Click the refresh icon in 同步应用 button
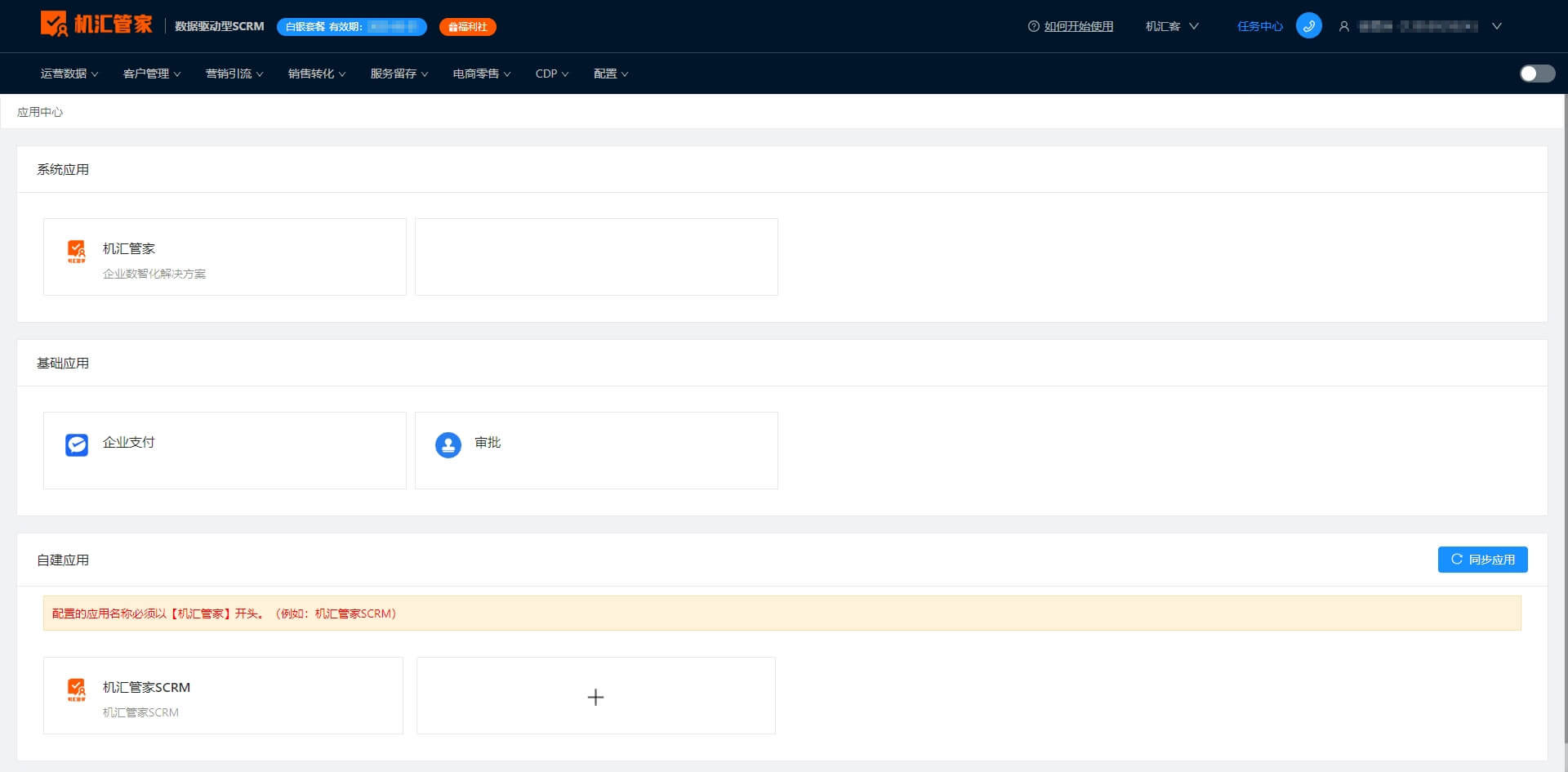This screenshot has width=1568, height=772. pos(1456,560)
